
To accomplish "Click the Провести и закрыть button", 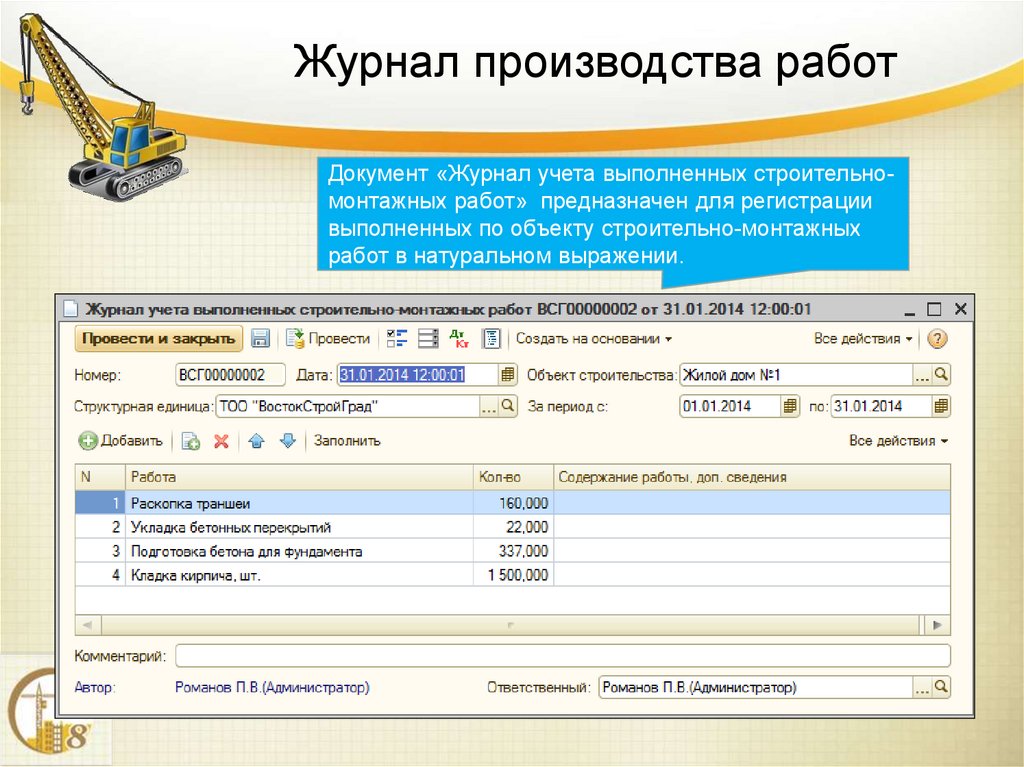I will (x=159, y=338).
